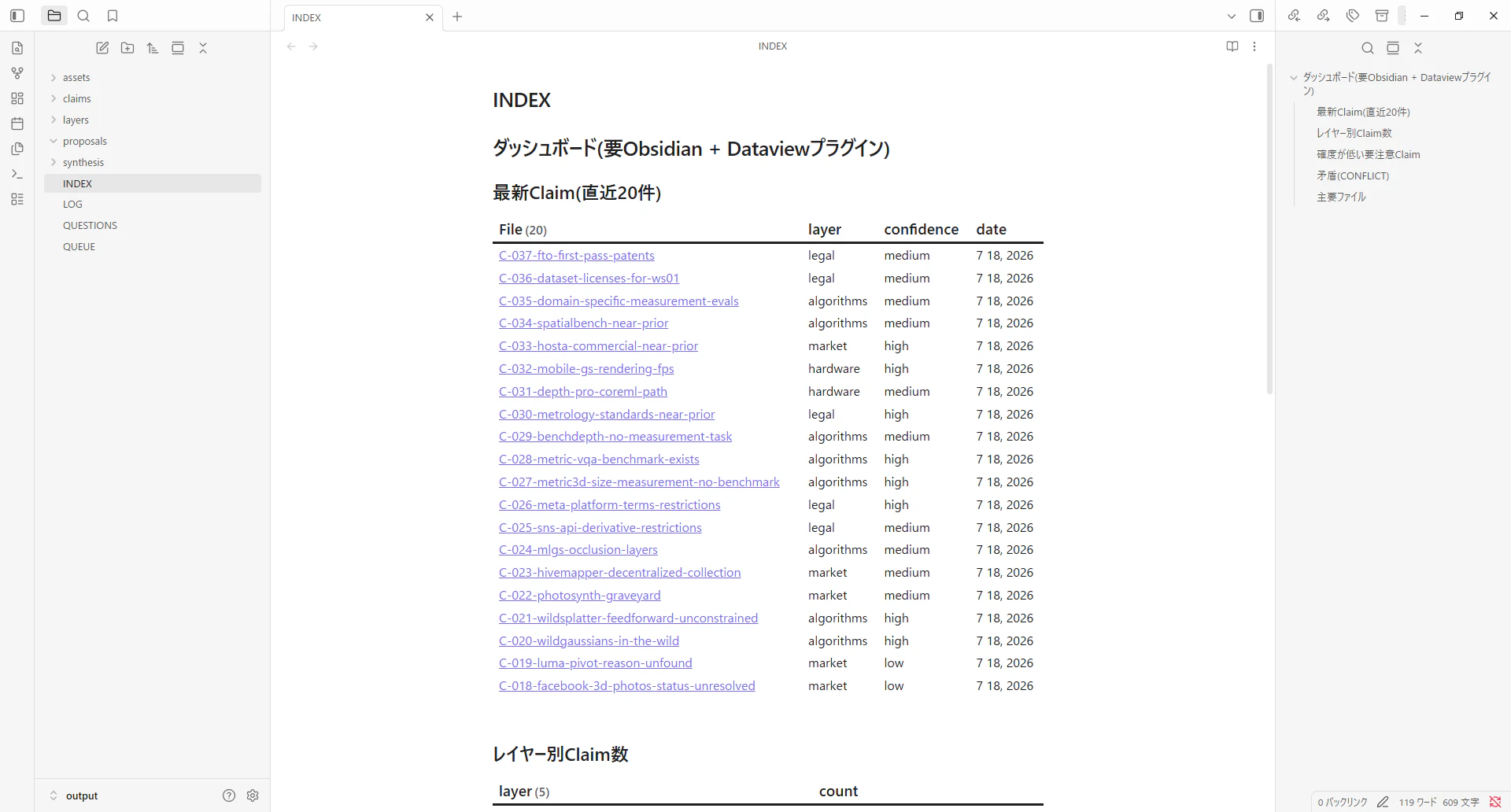Screen dimensions: 1511x812
Task: Click the insert template ribbon icon
Action: pyautogui.click(x=17, y=149)
